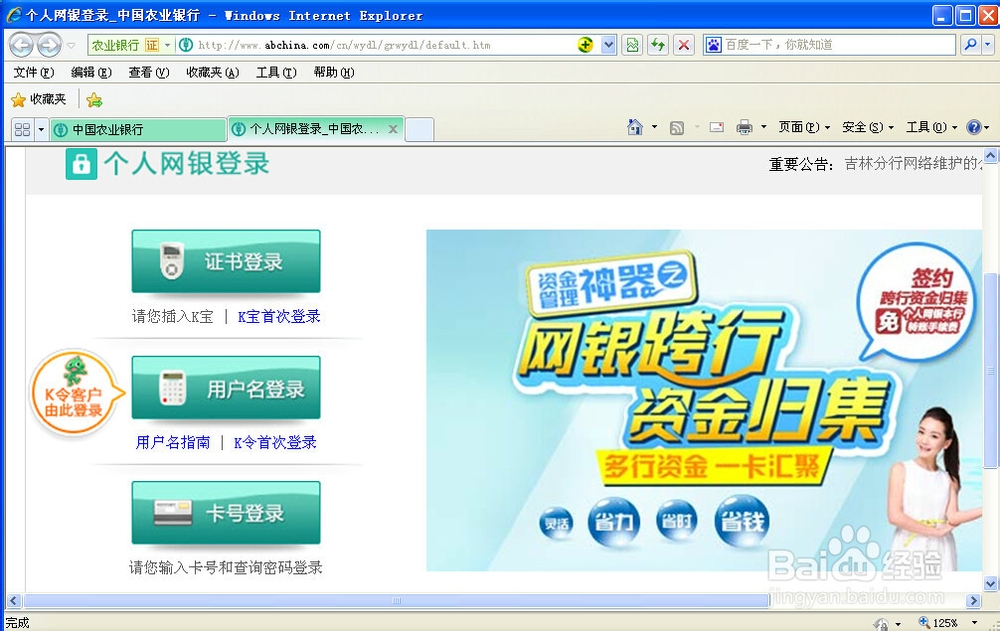Click the browser Back arrow button
This screenshot has width=1000, height=631.
pos(21,45)
